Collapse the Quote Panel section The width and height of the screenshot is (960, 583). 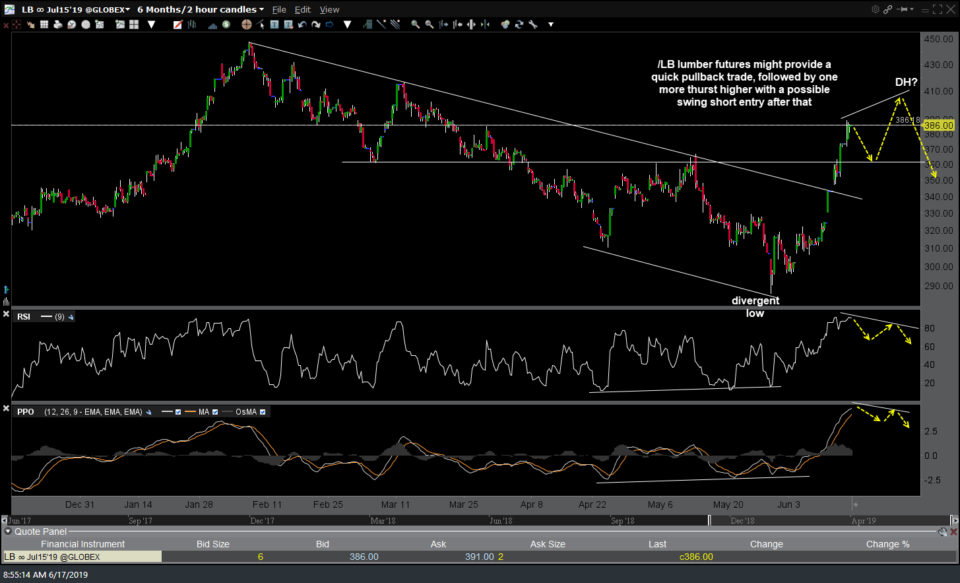point(6,531)
